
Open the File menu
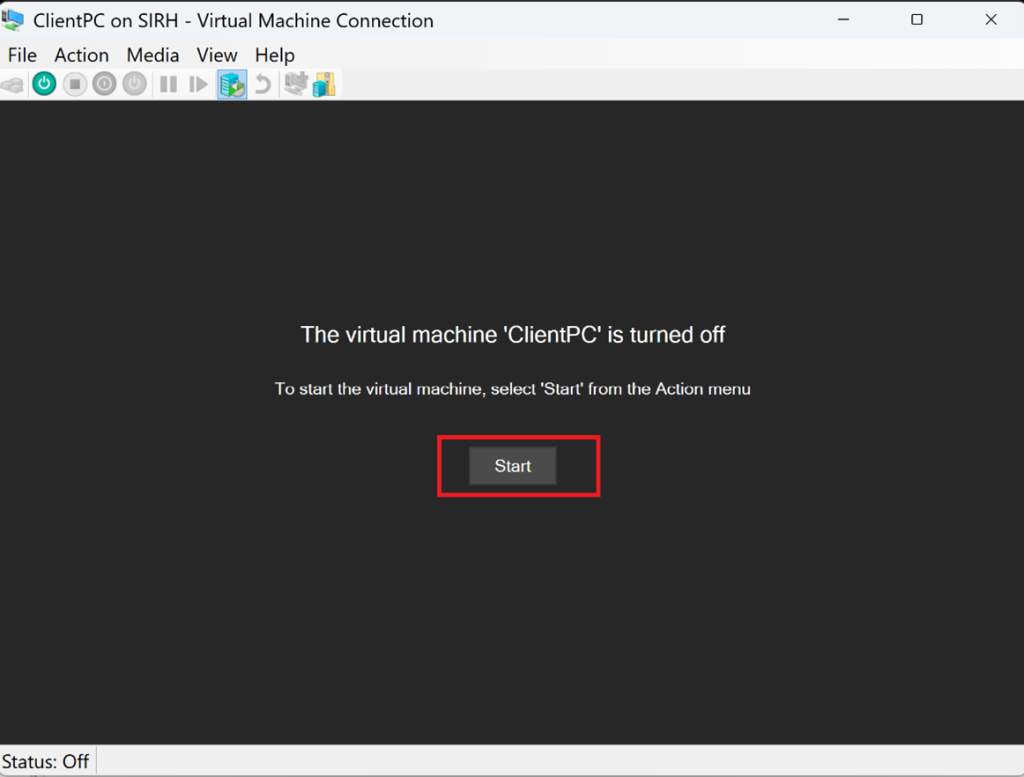[22, 55]
